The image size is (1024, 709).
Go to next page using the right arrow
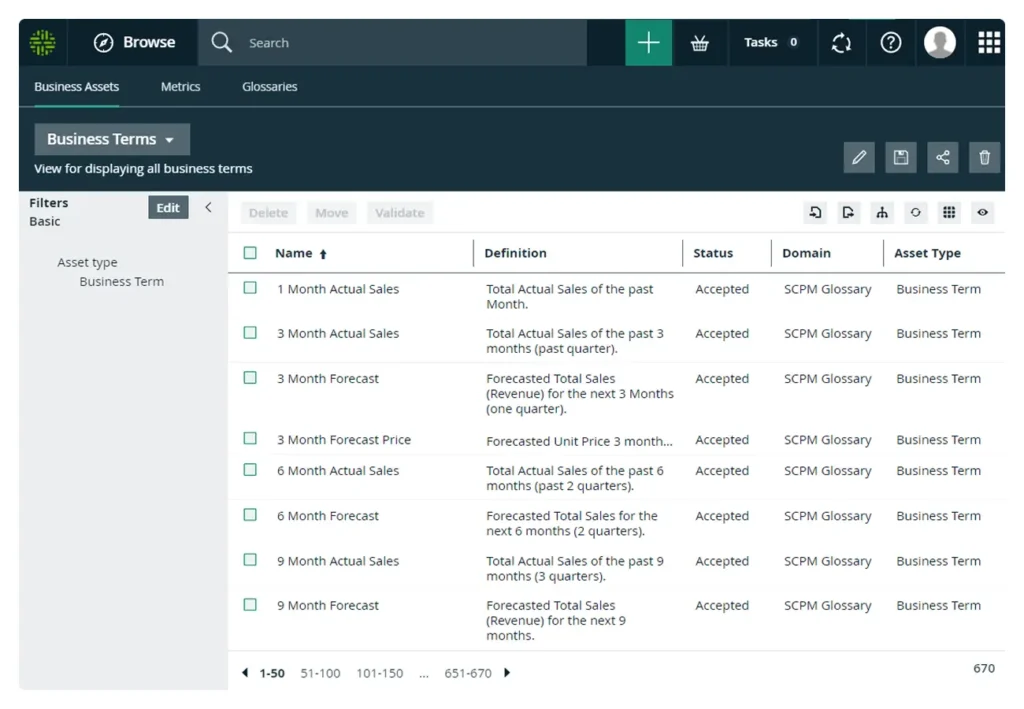(507, 673)
